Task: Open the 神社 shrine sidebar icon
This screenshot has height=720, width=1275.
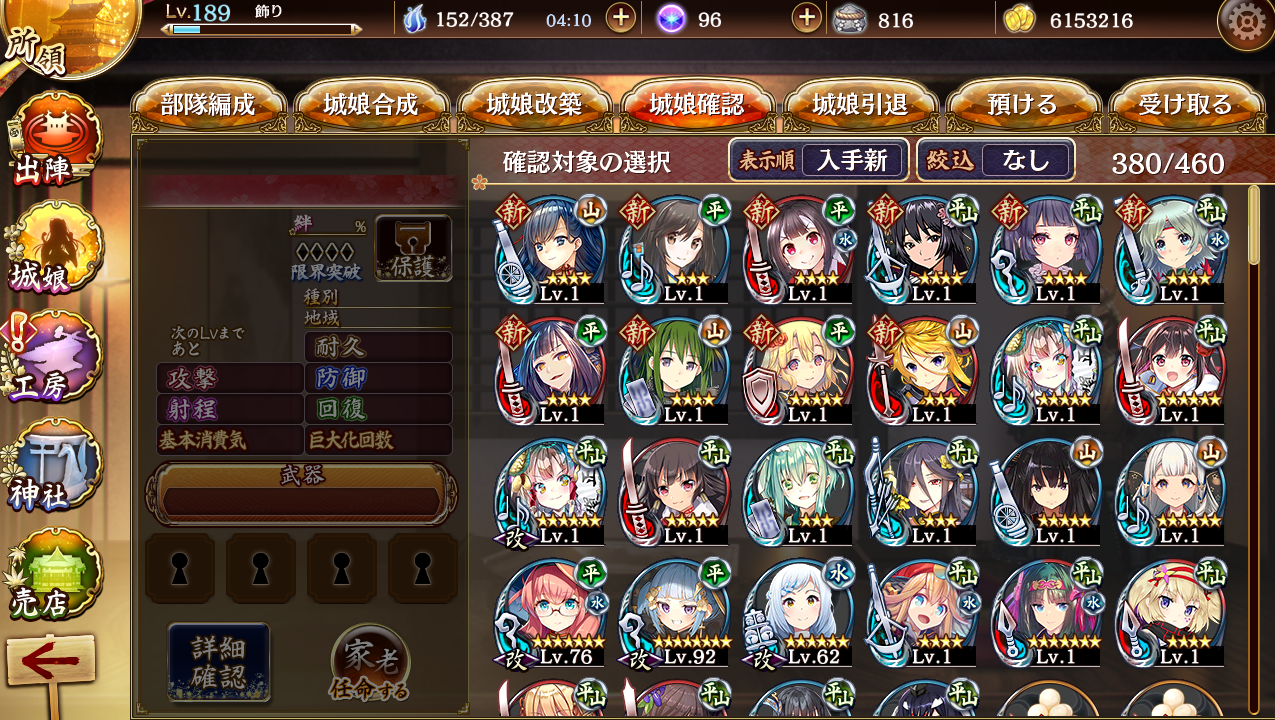Action: pyautogui.click(x=50, y=465)
